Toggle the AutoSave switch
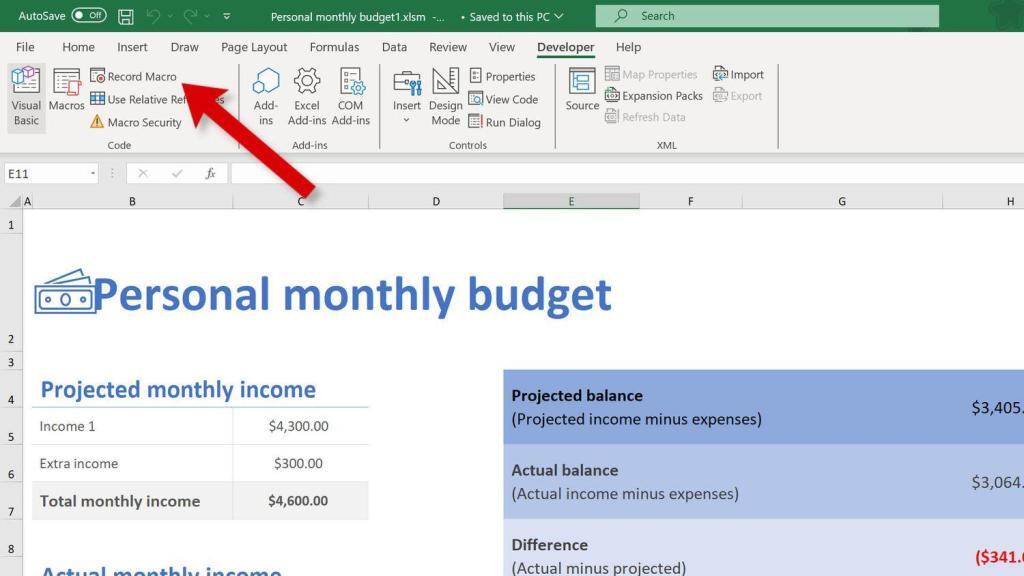 point(89,16)
